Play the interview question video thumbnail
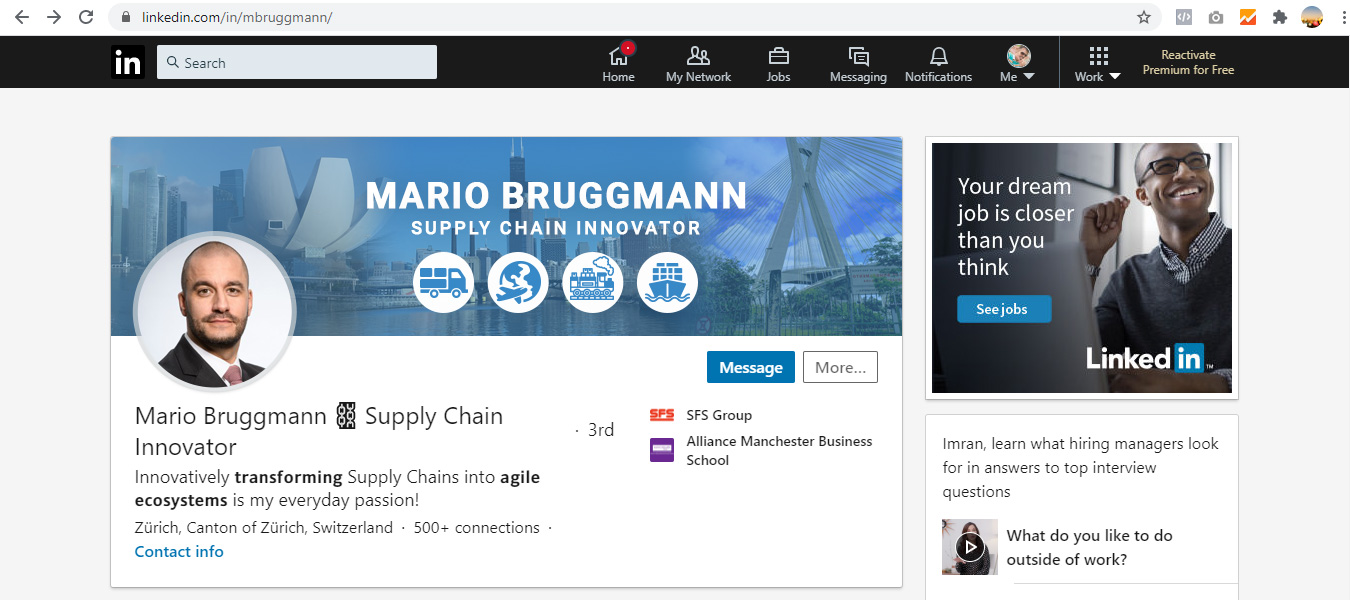This screenshot has height=600, width=1350. click(x=969, y=546)
